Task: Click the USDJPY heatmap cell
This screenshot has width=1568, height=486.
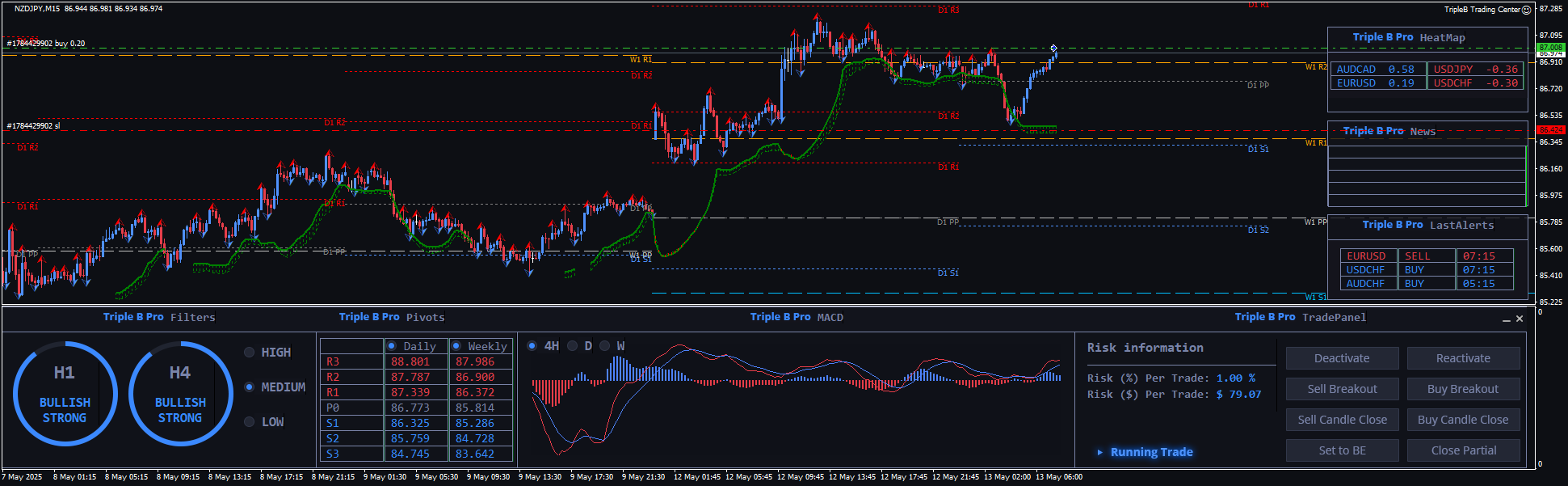Action: point(1474,70)
